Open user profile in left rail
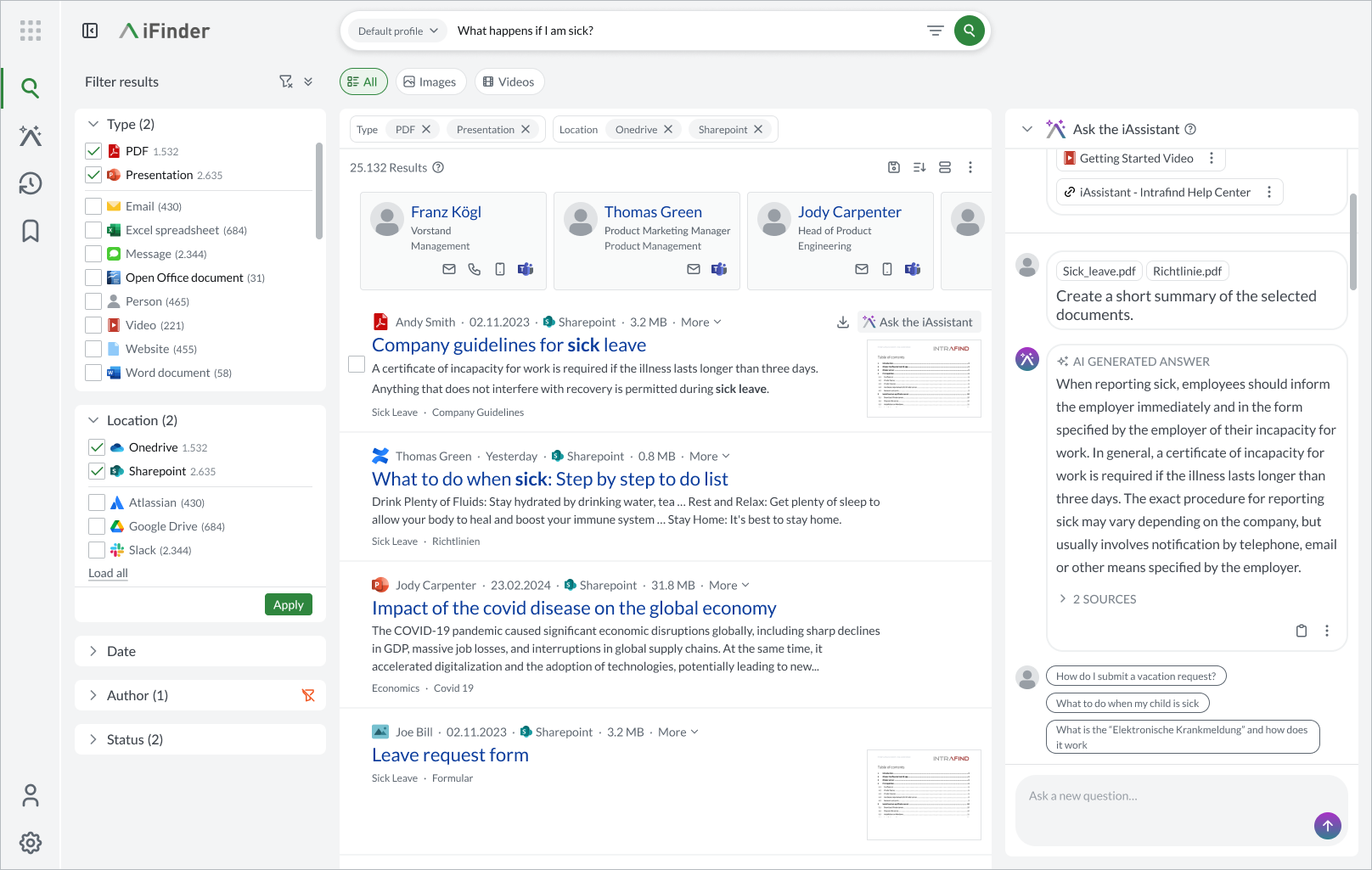1372x870 pixels. tap(31, 795)
